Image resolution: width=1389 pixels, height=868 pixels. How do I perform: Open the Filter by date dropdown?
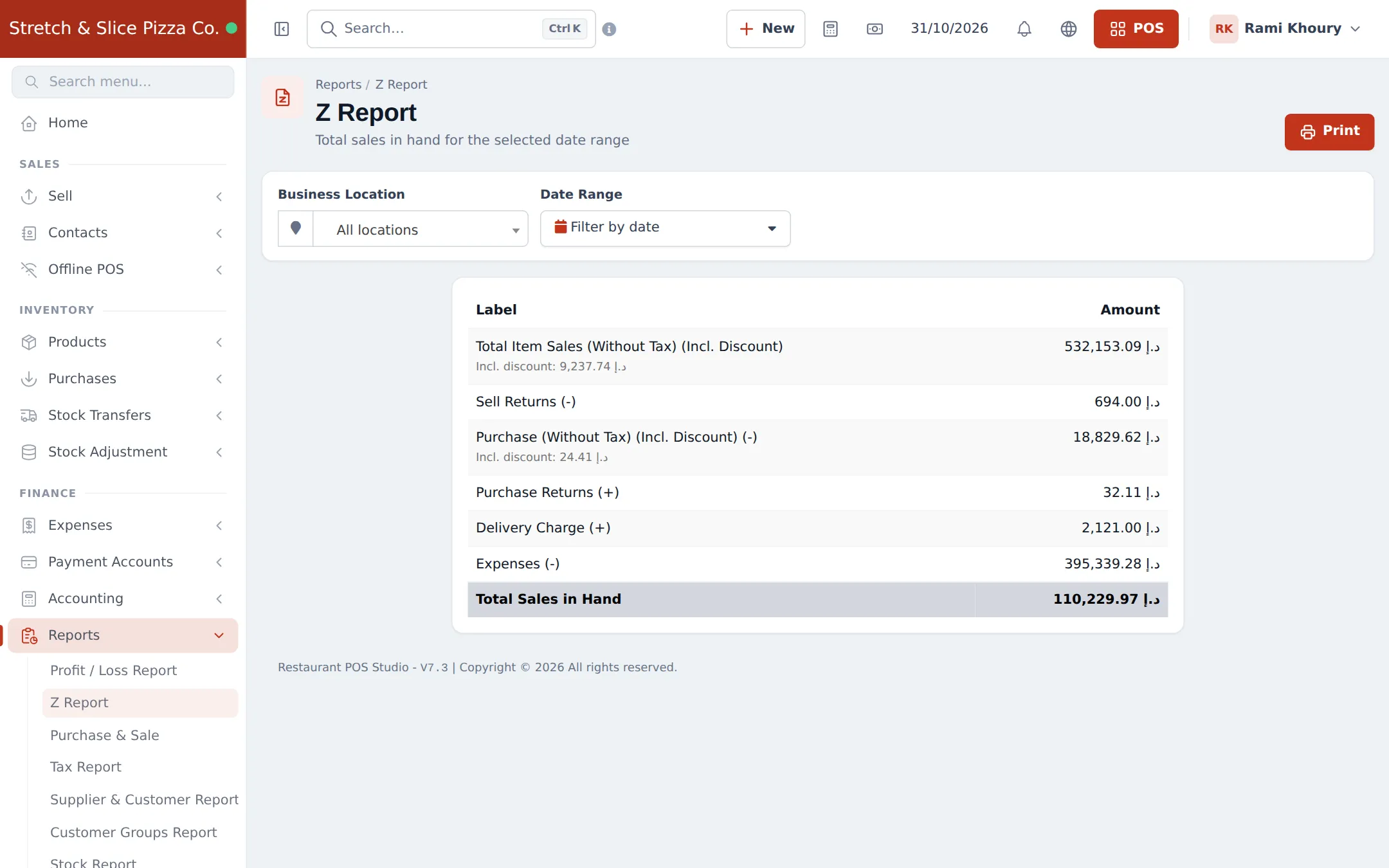665,228
